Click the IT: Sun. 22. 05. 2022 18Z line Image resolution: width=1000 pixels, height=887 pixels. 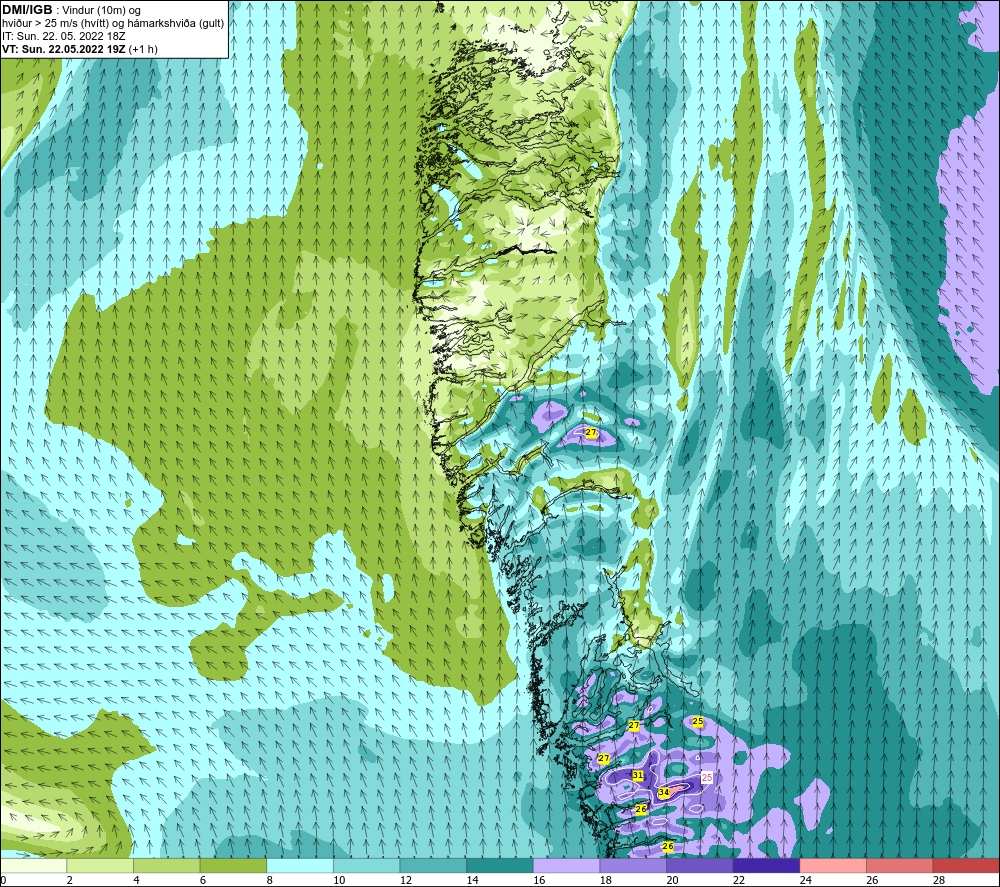64,36
